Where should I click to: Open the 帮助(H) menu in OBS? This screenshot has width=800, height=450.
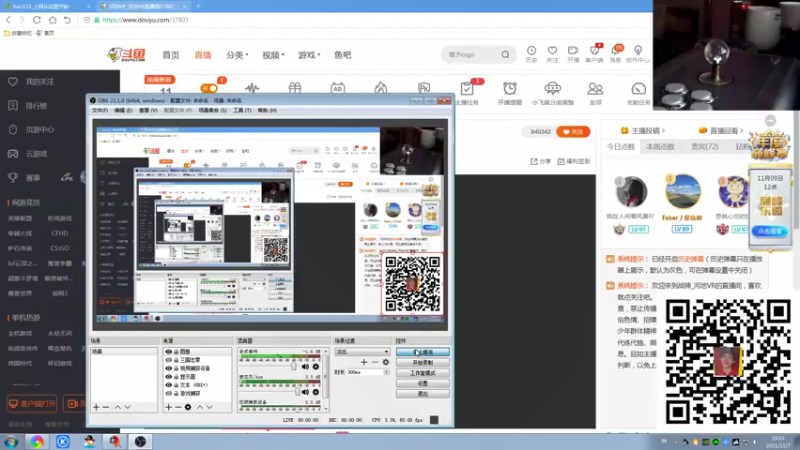point(267,110)
